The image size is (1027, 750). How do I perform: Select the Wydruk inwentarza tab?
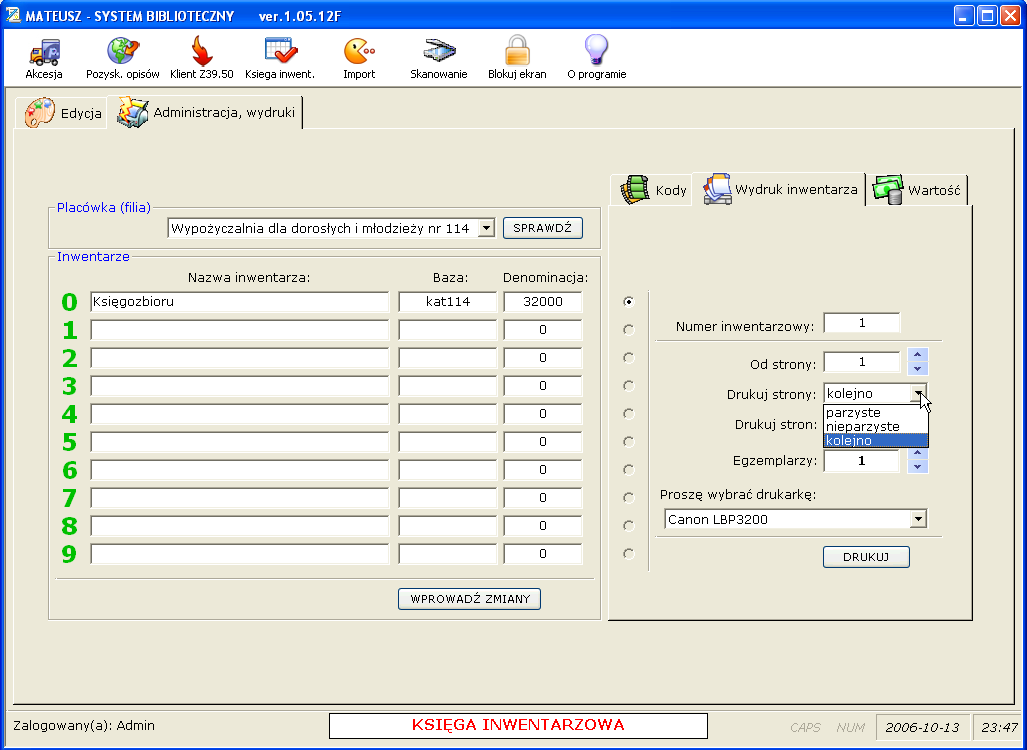779,189
